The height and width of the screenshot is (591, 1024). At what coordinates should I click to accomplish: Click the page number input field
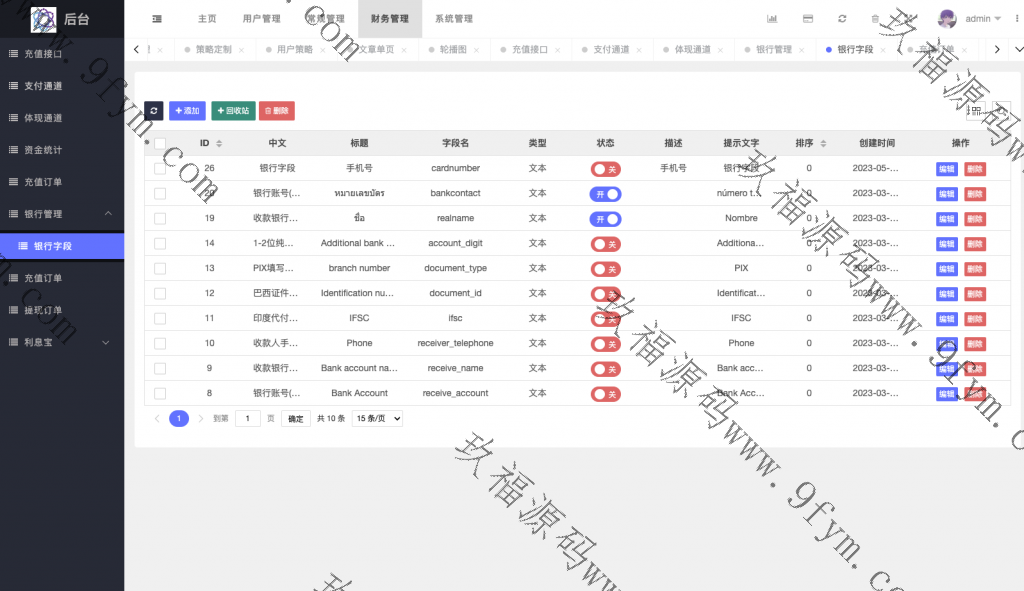click(248, 419)
